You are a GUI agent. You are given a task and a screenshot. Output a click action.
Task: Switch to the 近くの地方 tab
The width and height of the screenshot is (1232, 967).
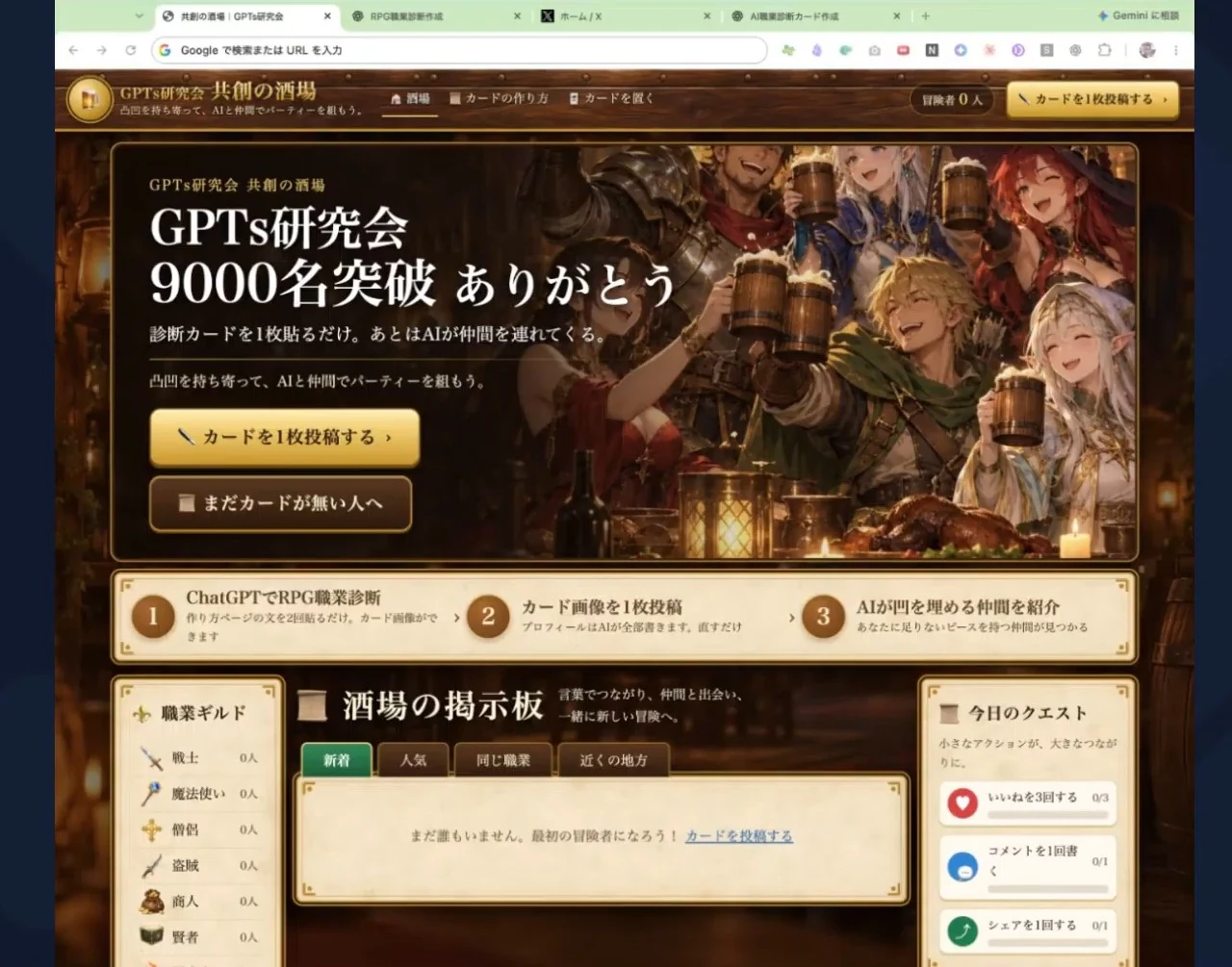click(x=613, y=760)
